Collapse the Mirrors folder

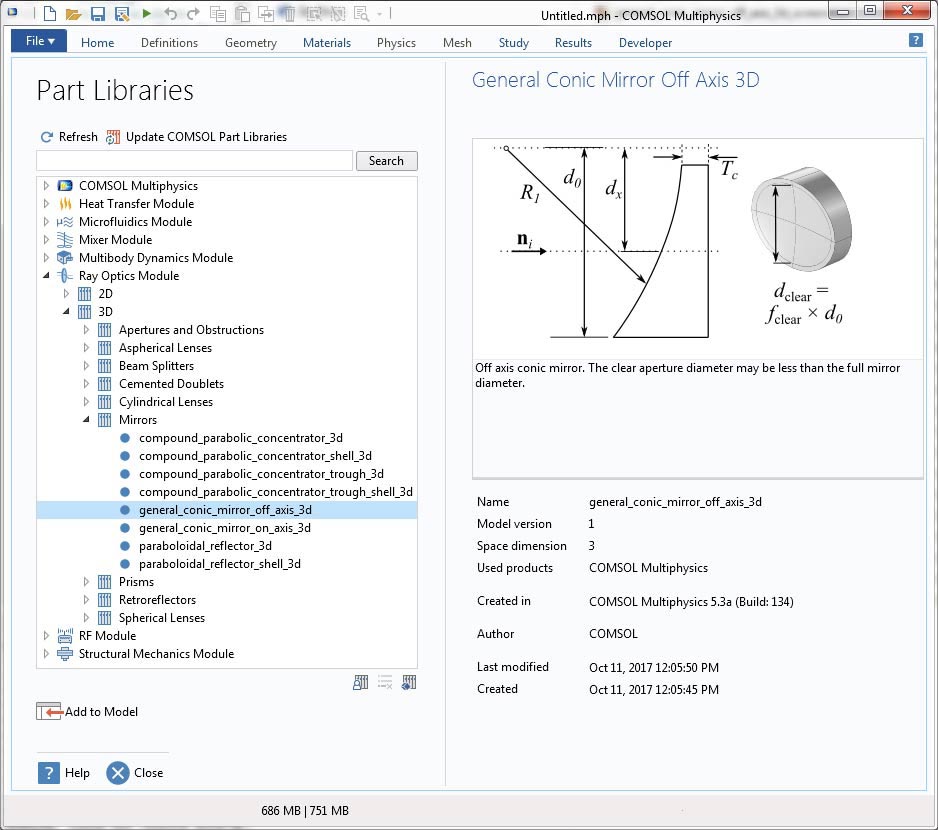[86, 420]
